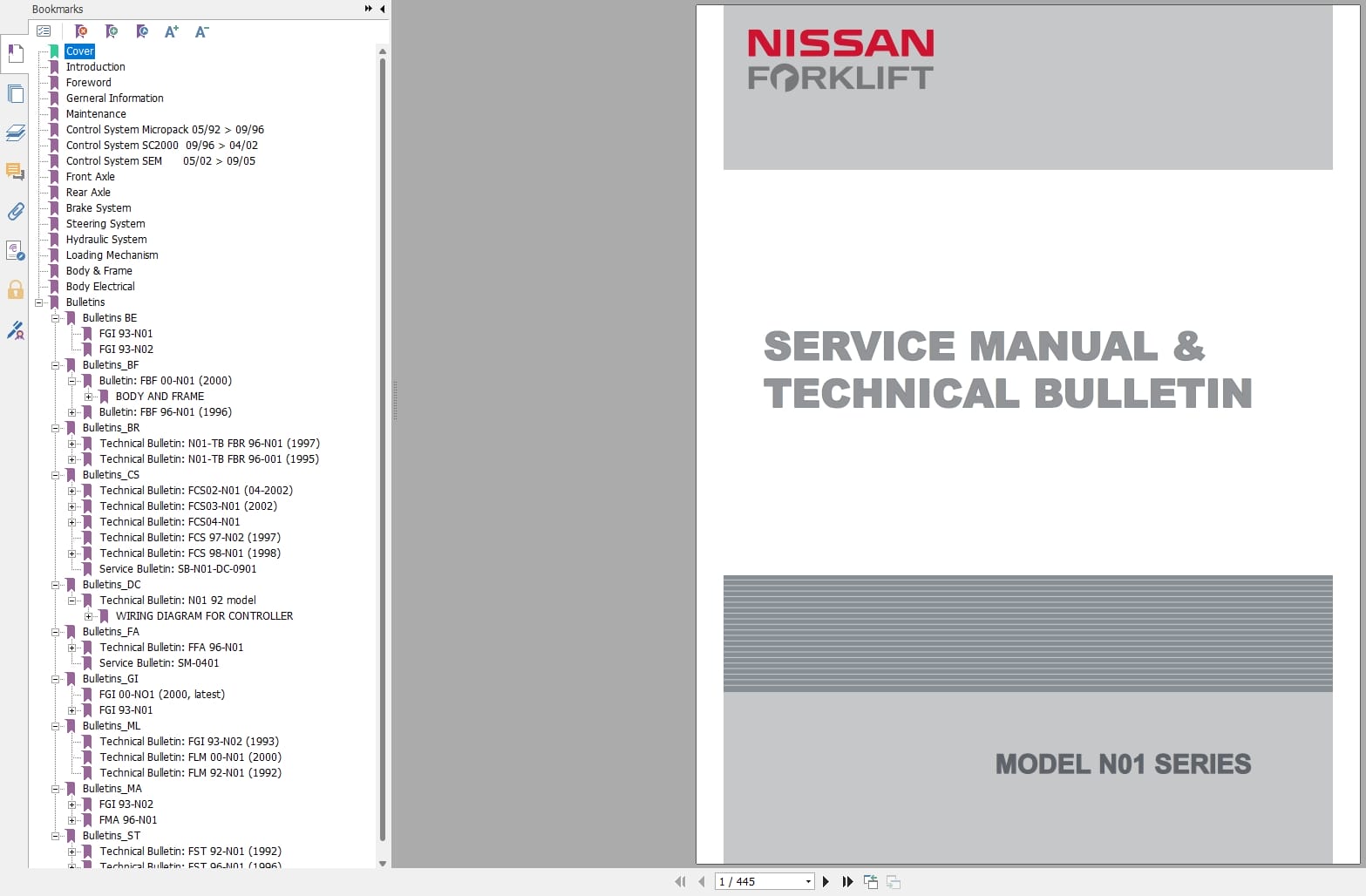Click bookmarks panel scroll down arrow
The image size is (1366, 896).
(382, 863)
